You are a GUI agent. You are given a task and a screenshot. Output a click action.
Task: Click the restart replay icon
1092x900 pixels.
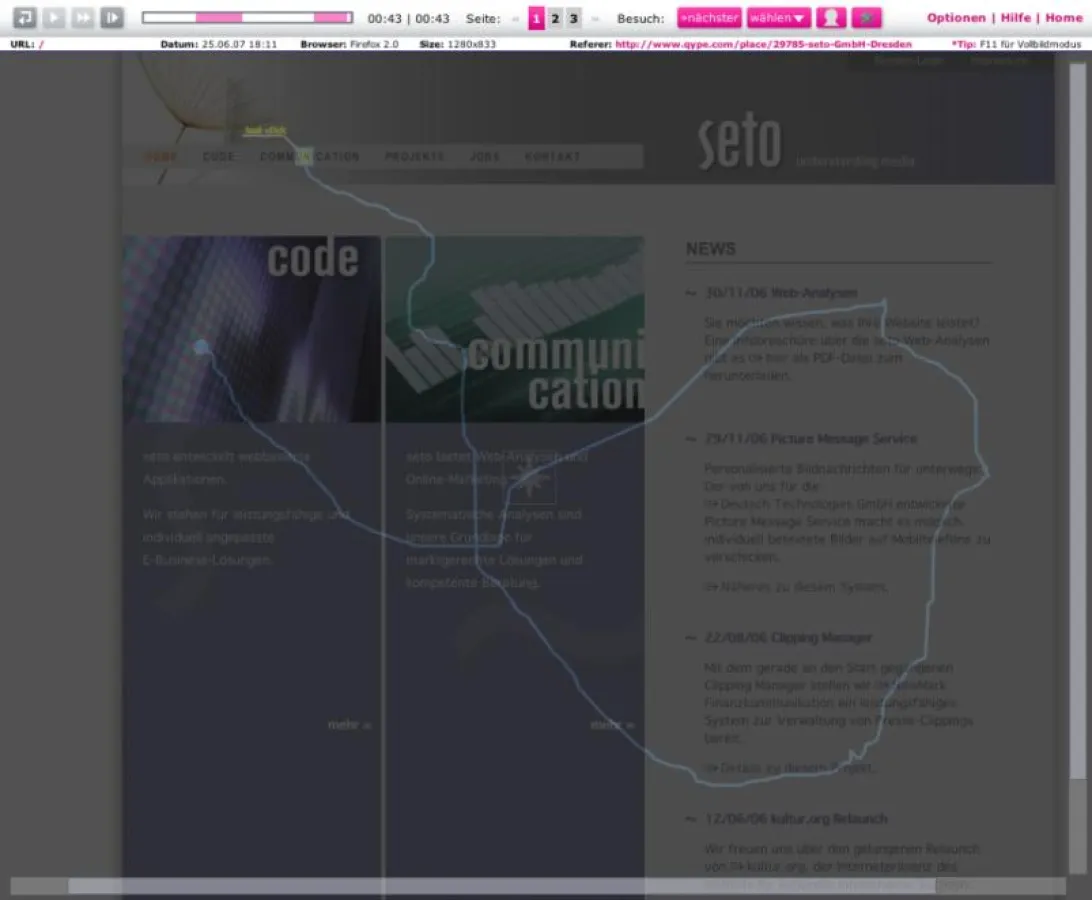point(24,18)
